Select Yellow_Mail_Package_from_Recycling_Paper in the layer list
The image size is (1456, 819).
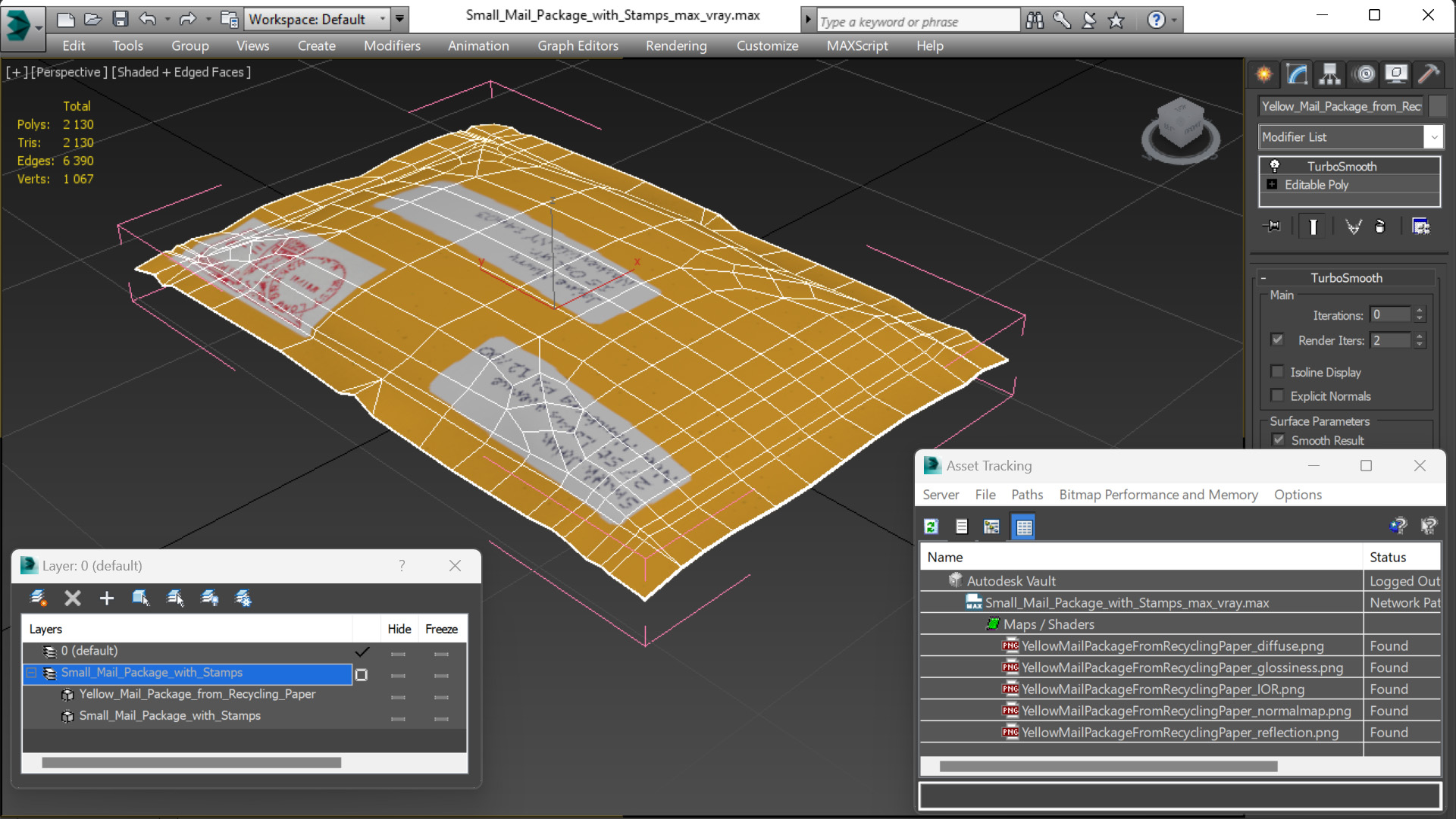[x=197, y=694]
